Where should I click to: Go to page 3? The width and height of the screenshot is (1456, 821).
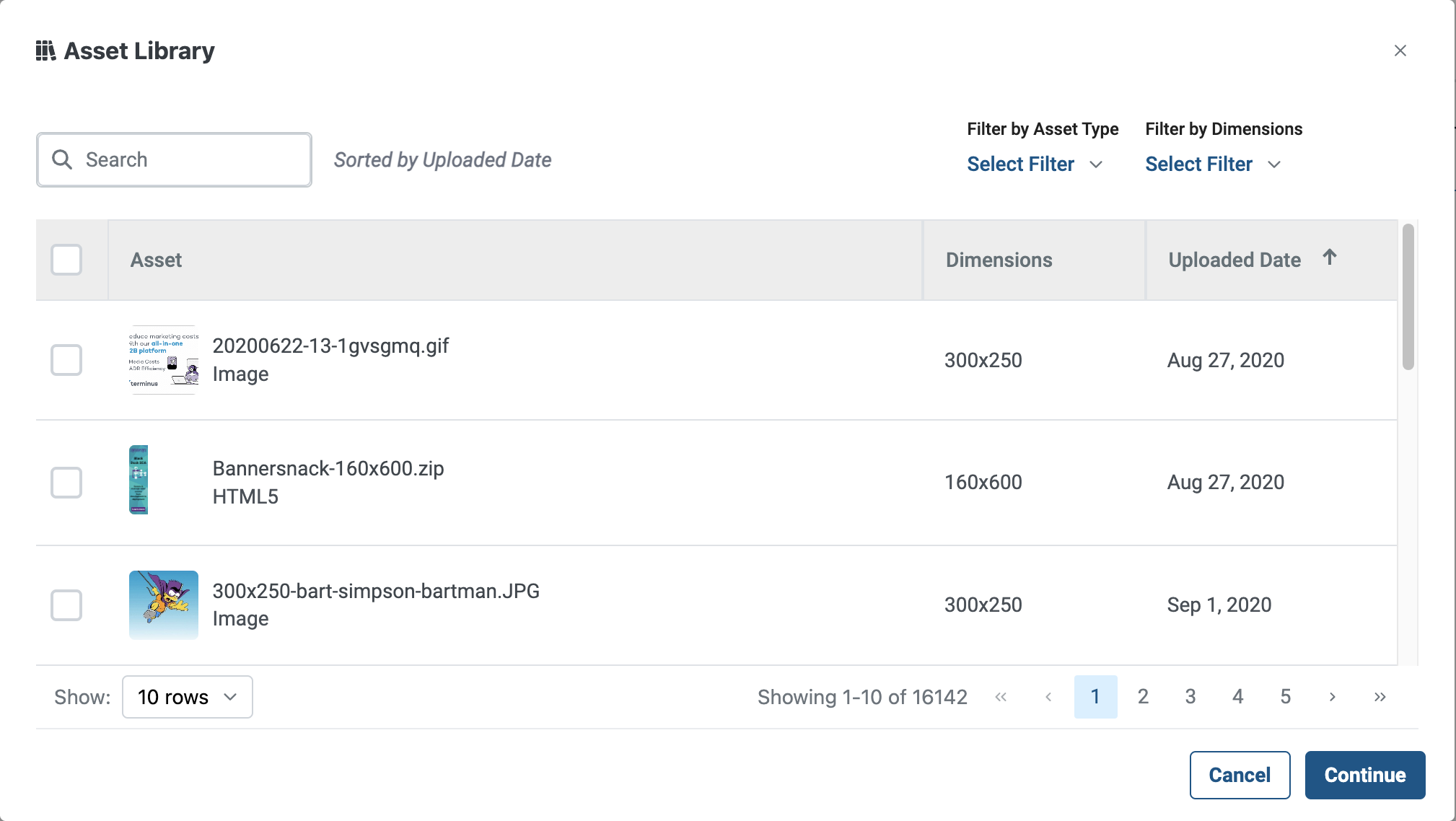[x=1190, y=697]
